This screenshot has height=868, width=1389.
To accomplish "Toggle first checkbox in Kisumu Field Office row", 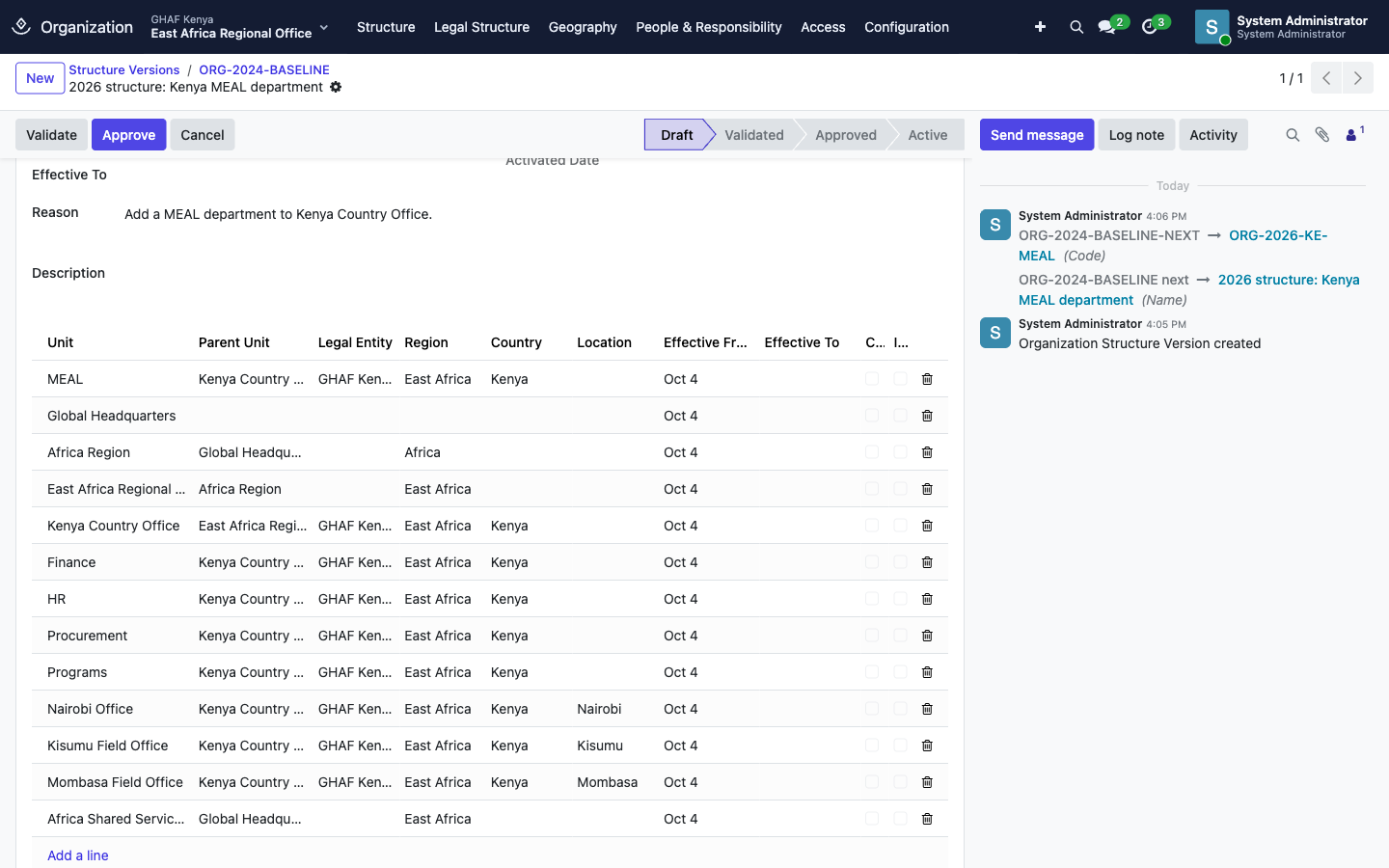I will pyautogui.click(x=872, y=746).
